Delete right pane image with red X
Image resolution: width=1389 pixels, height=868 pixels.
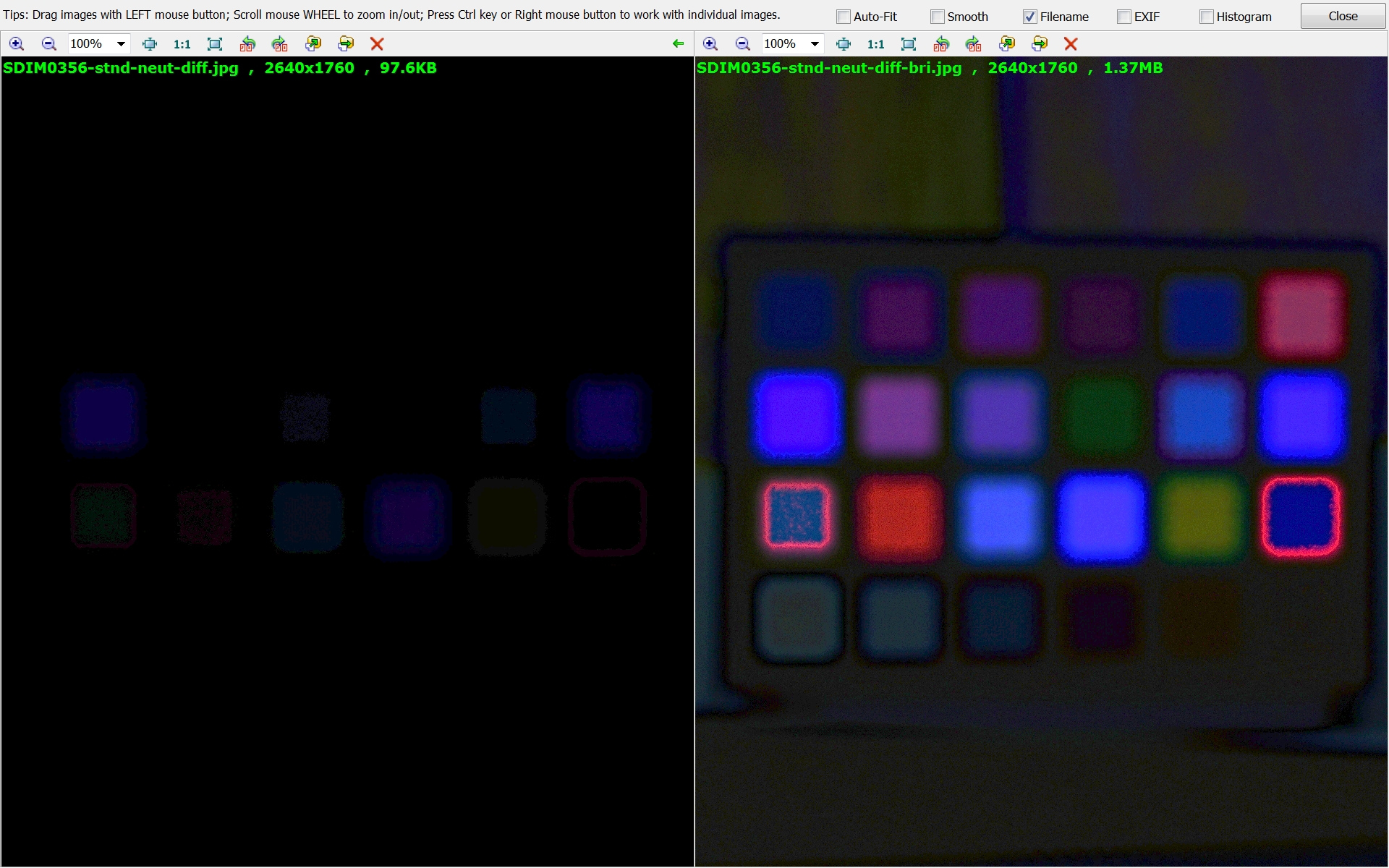(x=1071, y=44)
